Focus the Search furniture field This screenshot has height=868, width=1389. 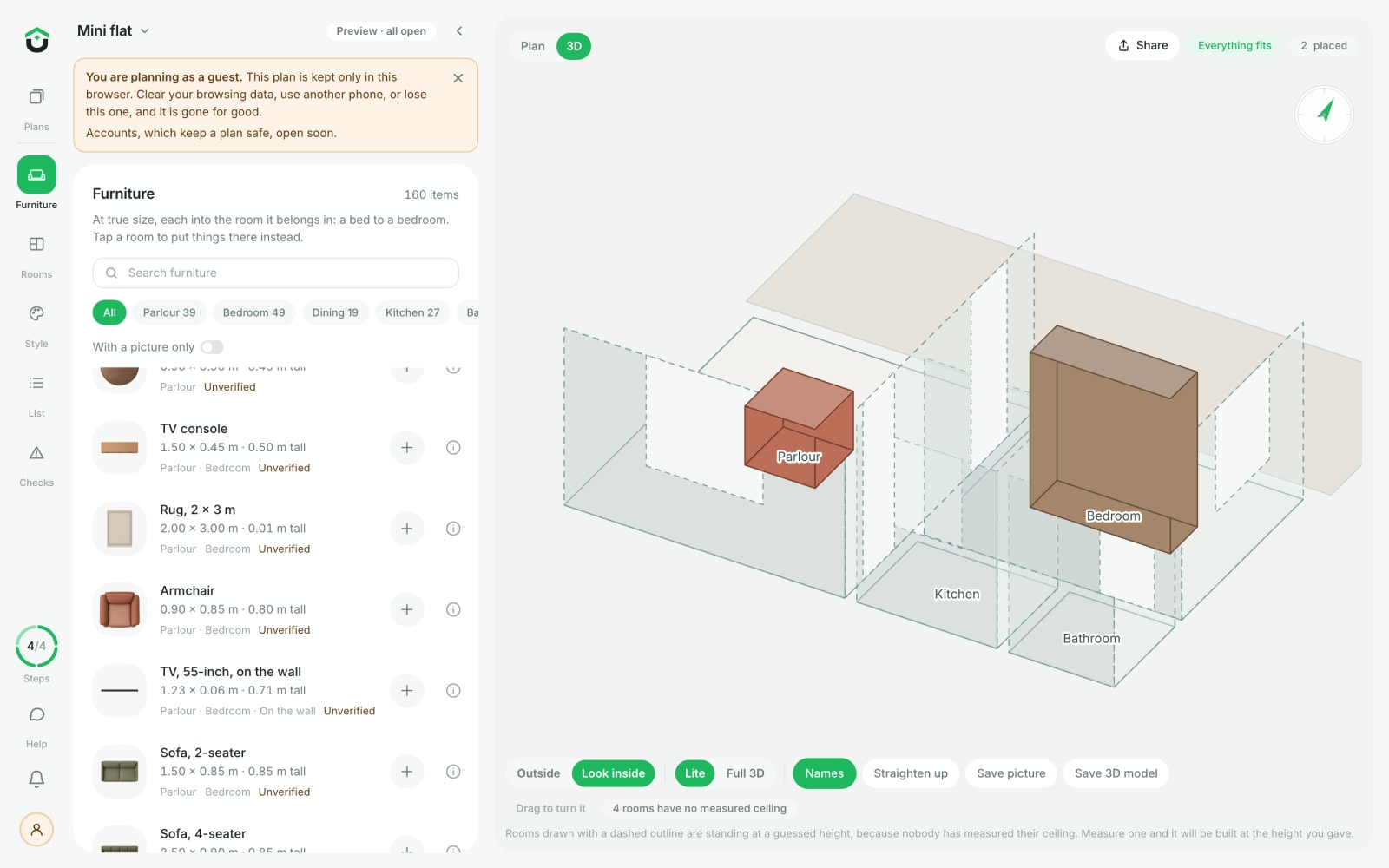tap(276, 273)
